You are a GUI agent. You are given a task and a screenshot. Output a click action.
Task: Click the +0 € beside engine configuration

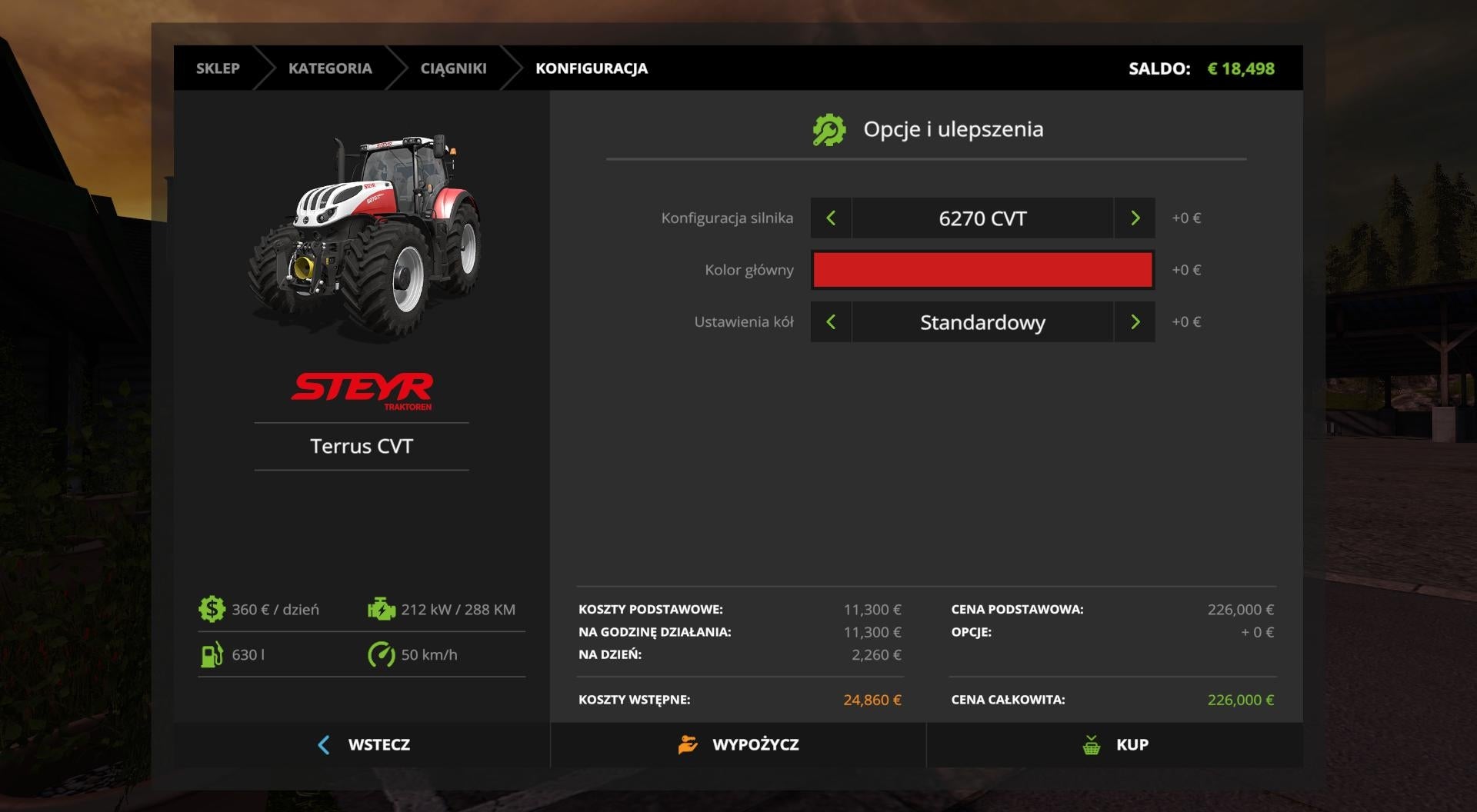click(1186, 218)
